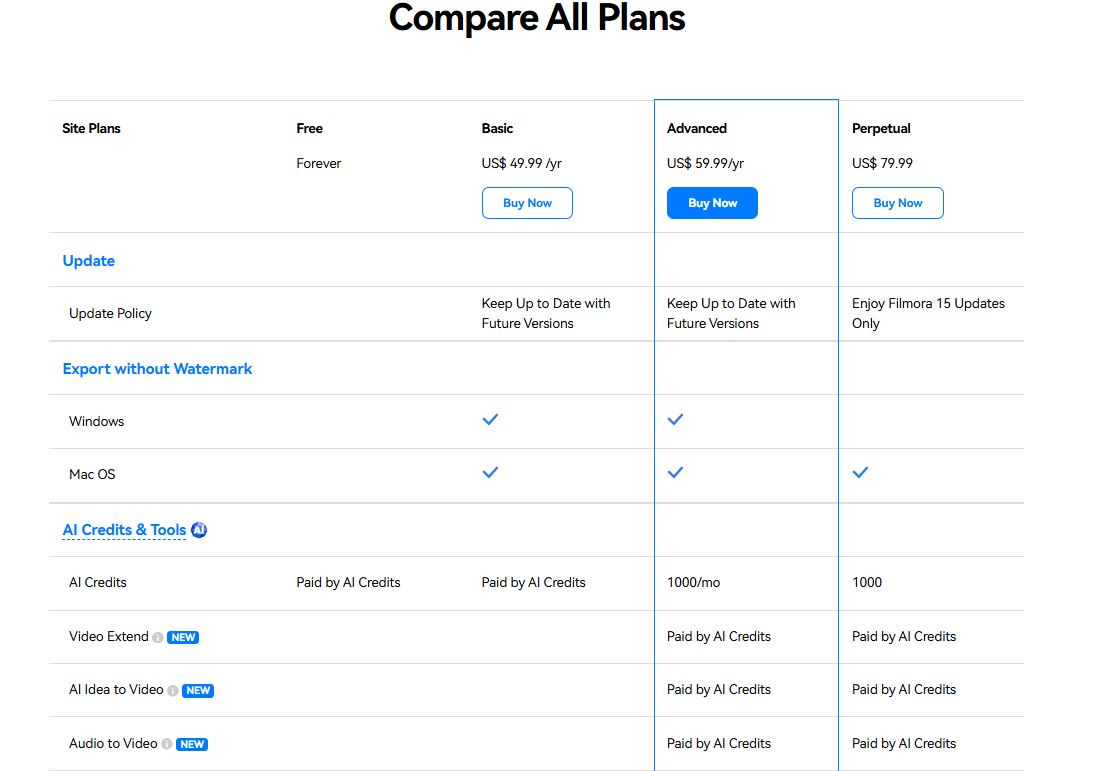
Task: Click the Windows checkmark in the Basic column
Action: (x=490, y=420)
